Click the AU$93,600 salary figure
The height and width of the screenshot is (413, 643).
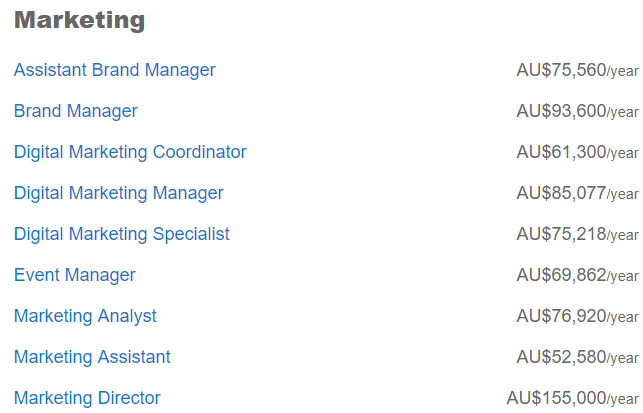(561, 111)
